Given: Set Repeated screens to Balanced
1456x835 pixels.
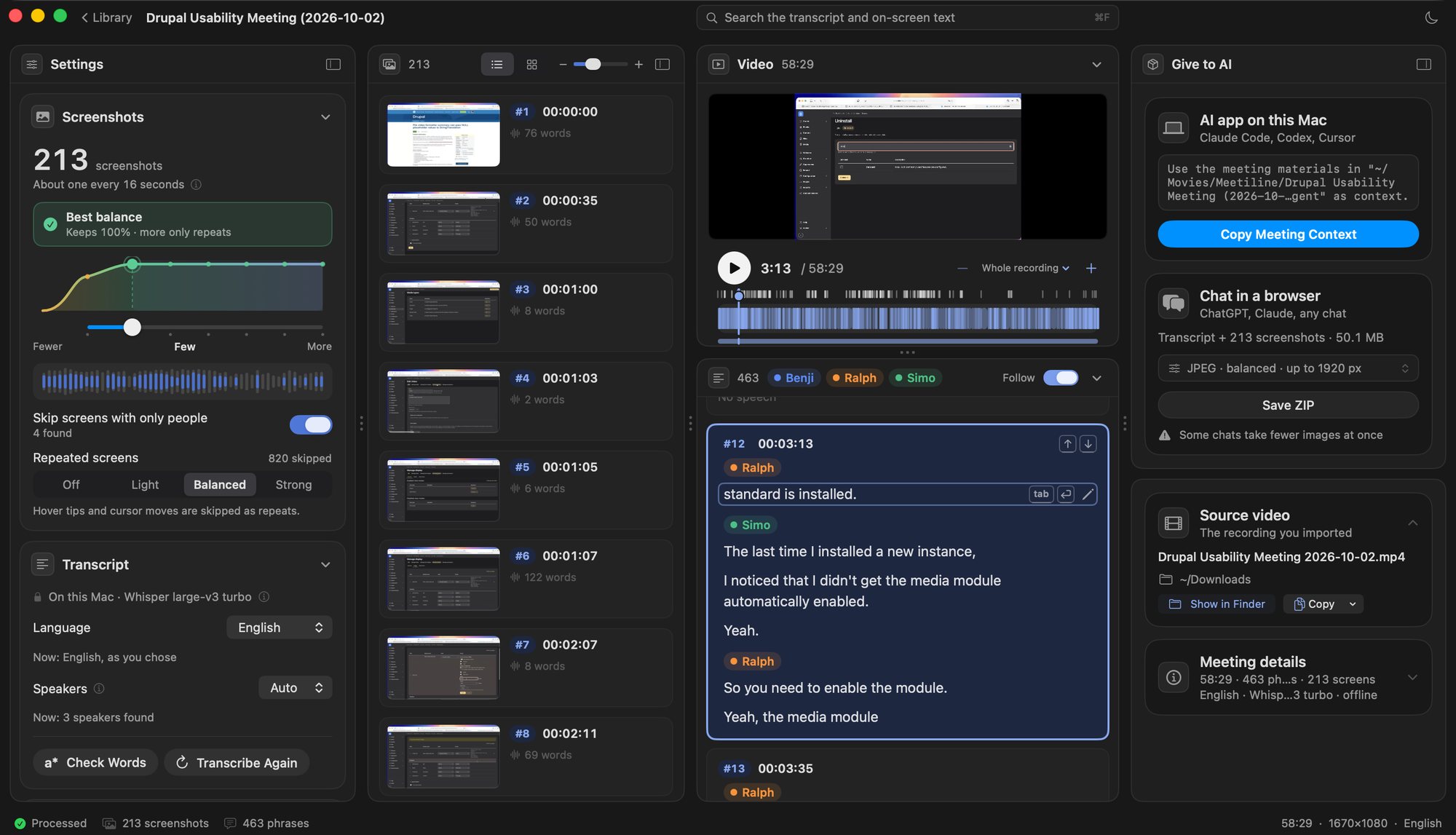Looking at the screenshot, I should pyautogui.click(x=220, y=485).
